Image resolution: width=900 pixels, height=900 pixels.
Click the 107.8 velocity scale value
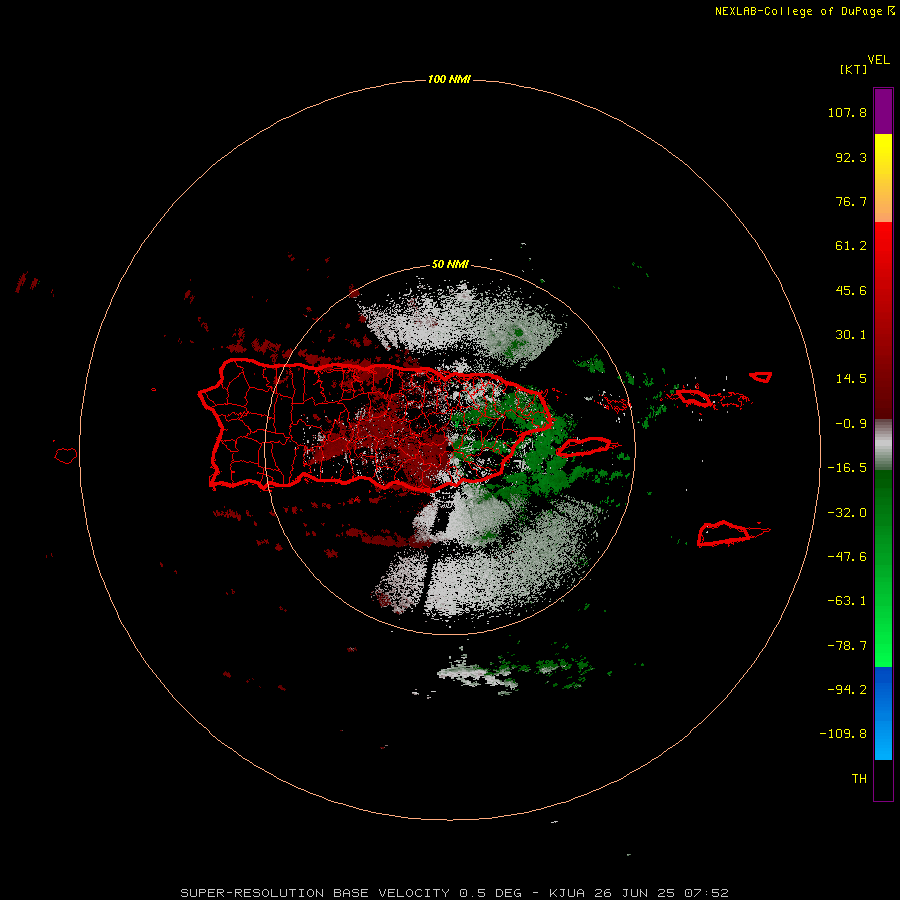pos(847,112)
